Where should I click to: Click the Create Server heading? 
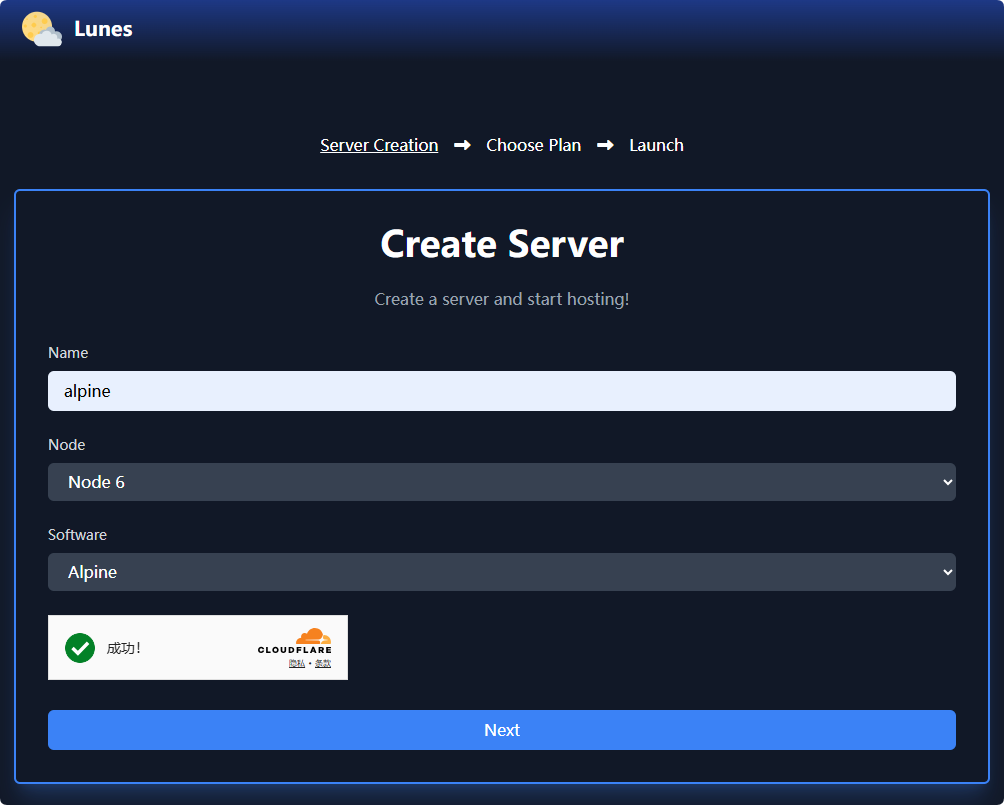pos(501,245)
